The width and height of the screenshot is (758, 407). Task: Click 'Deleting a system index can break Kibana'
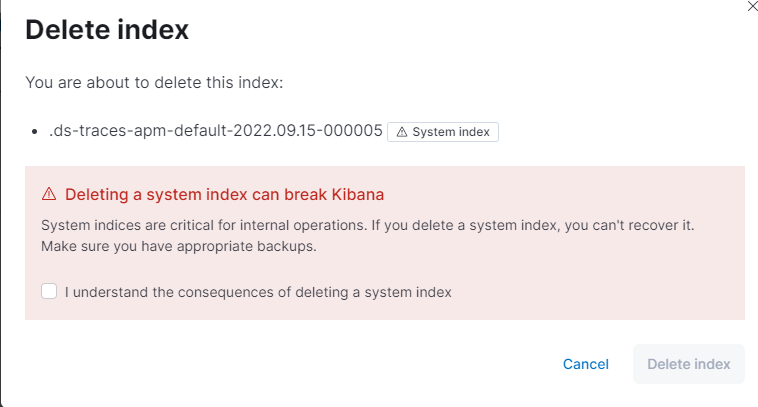click(x=225, y=193)
